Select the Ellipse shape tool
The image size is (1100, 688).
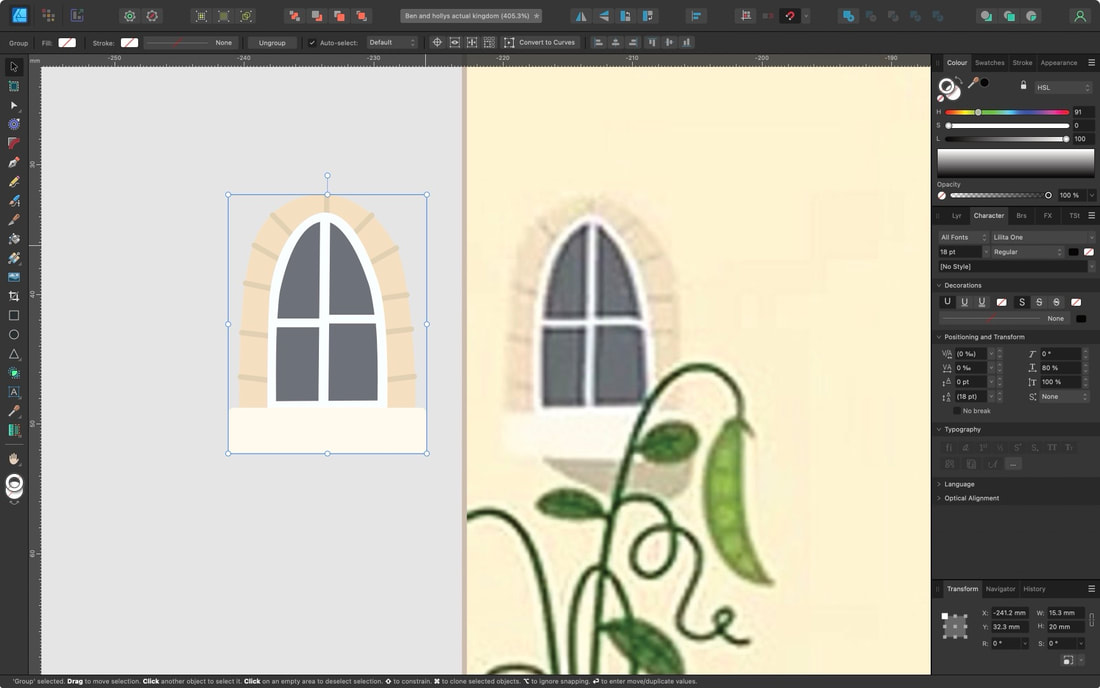tap(13, 335)
